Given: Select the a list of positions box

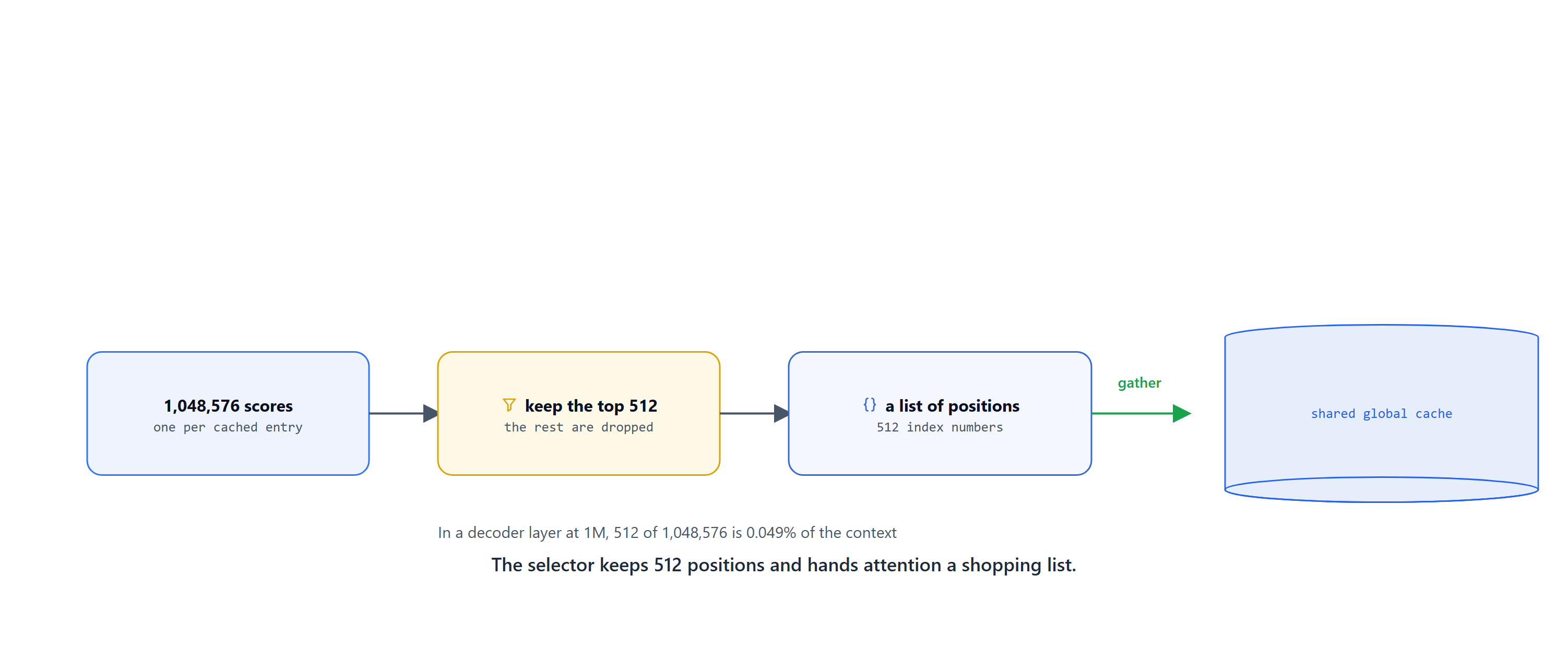Looking at the screenshot, I should click(x=940, y=413).
